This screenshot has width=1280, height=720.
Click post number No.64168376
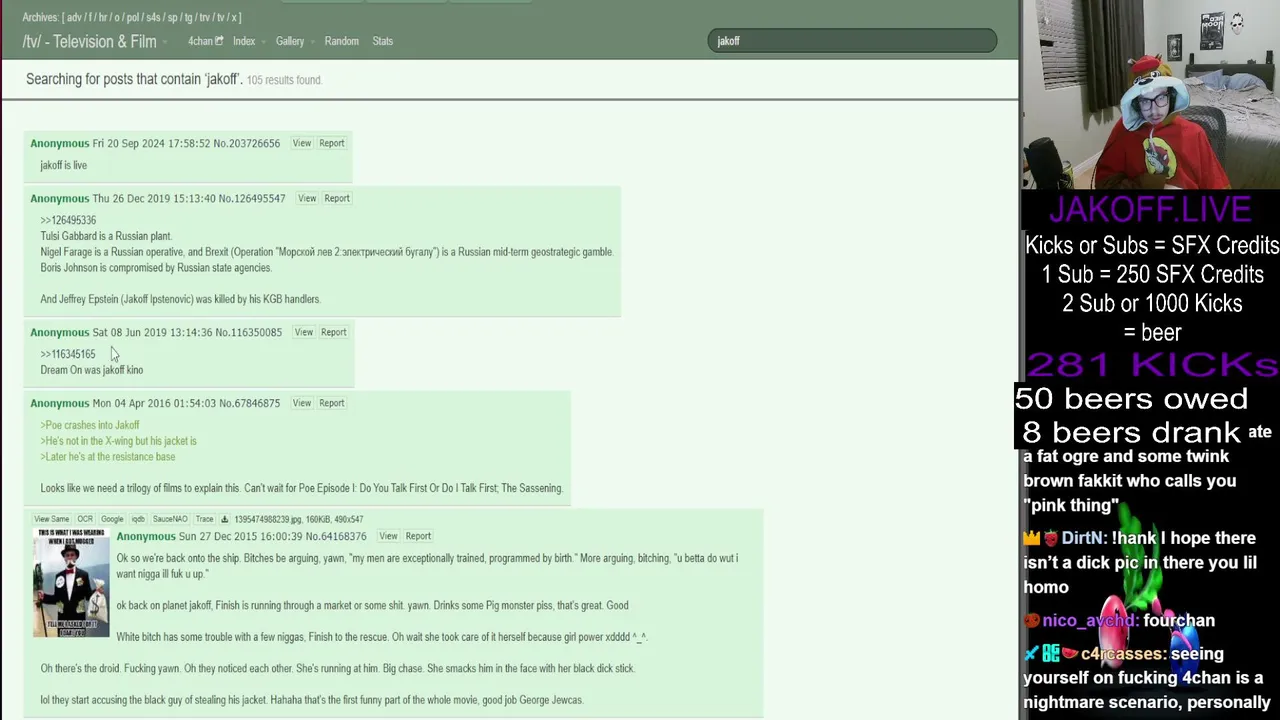[335, 536]
